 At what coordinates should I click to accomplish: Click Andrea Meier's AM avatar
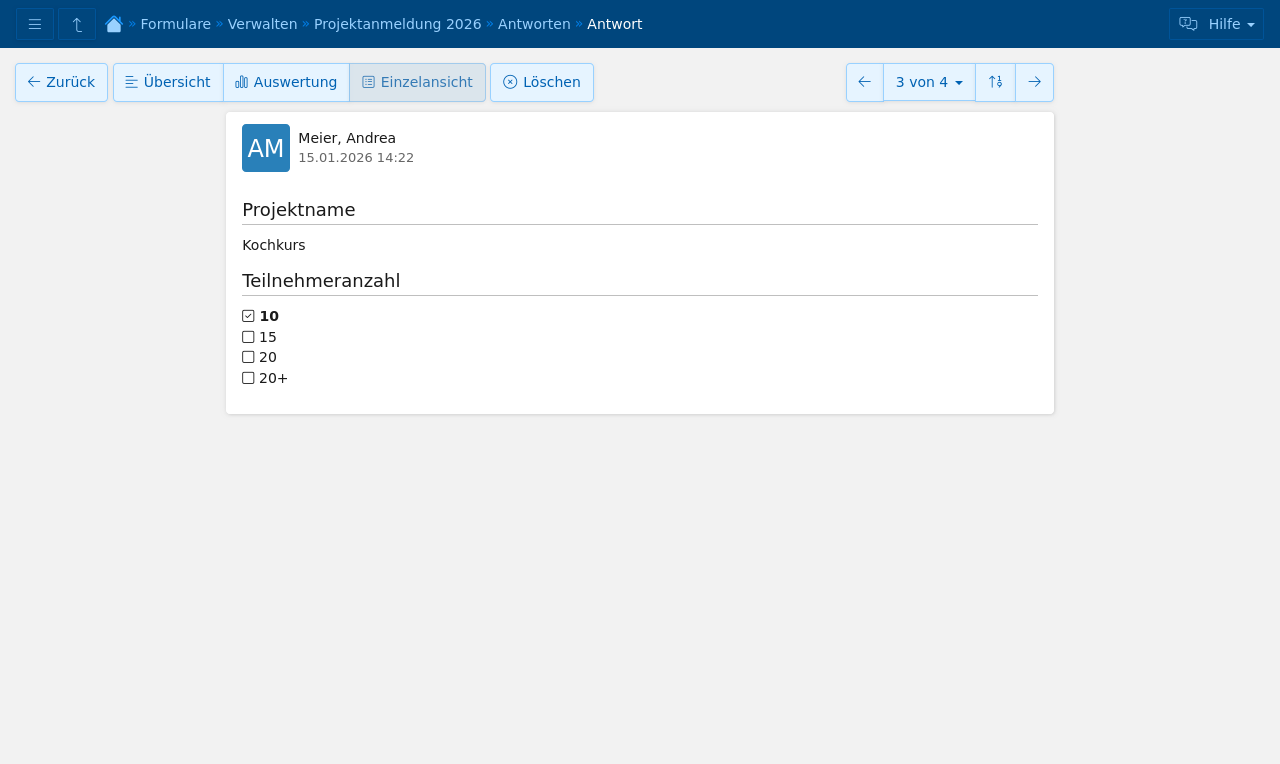point(266,148)
